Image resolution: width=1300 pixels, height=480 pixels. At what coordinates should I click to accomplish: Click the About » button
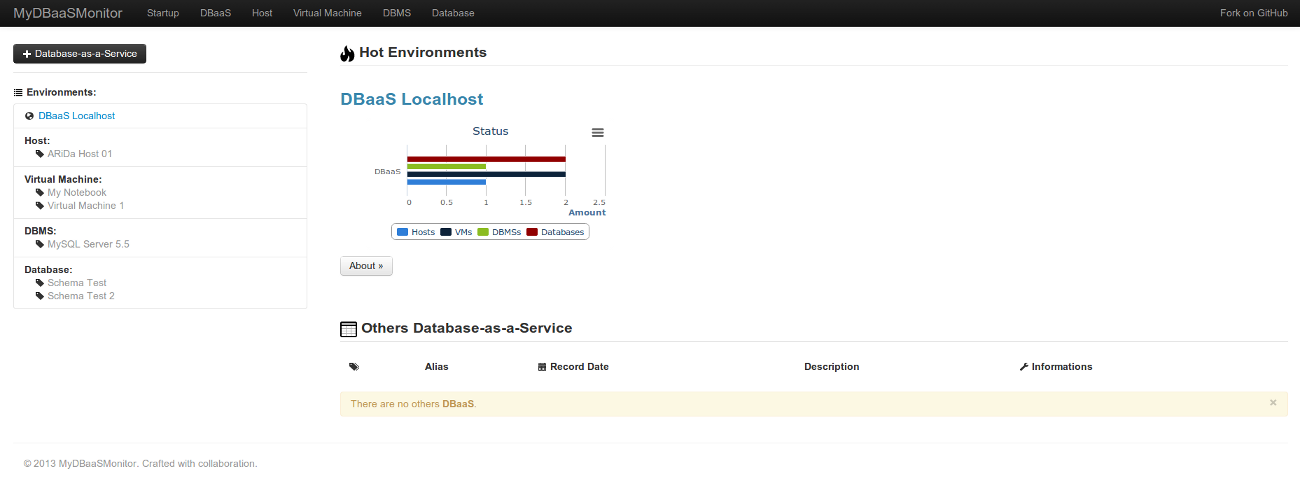click(366, 266)
